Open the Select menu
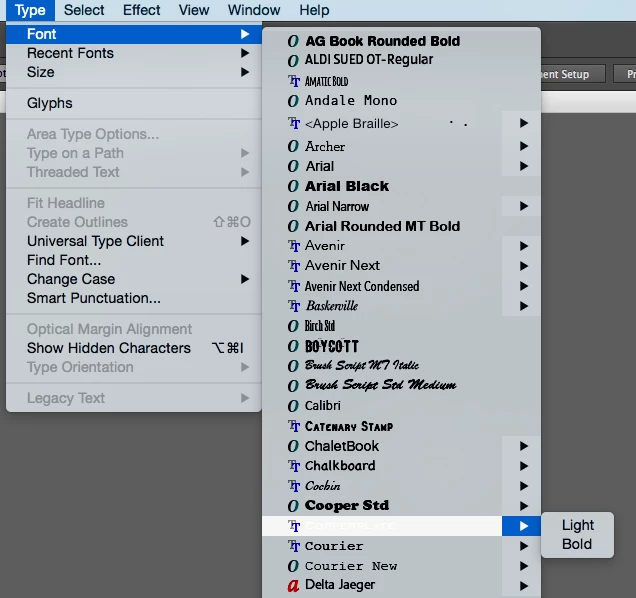 pyautogui.click(x=84, y=10)
